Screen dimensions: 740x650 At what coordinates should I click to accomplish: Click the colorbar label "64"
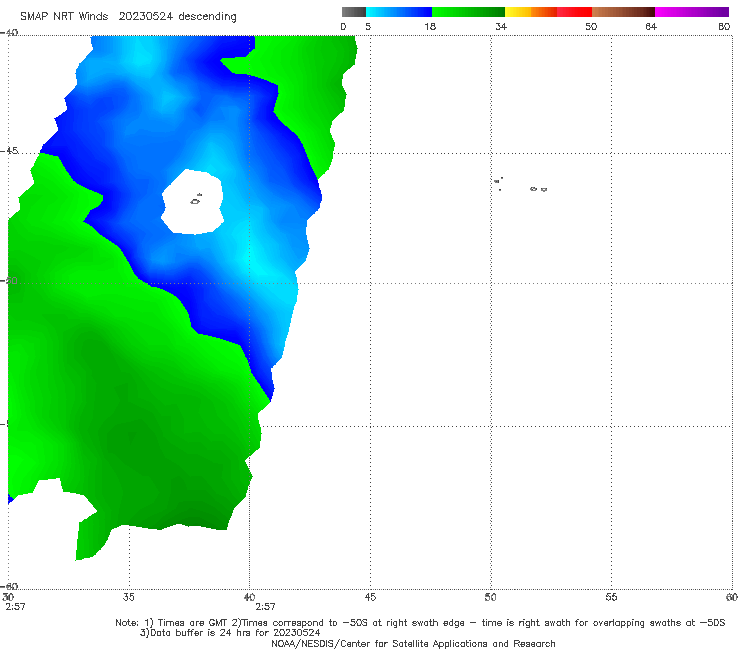[651, 26]
